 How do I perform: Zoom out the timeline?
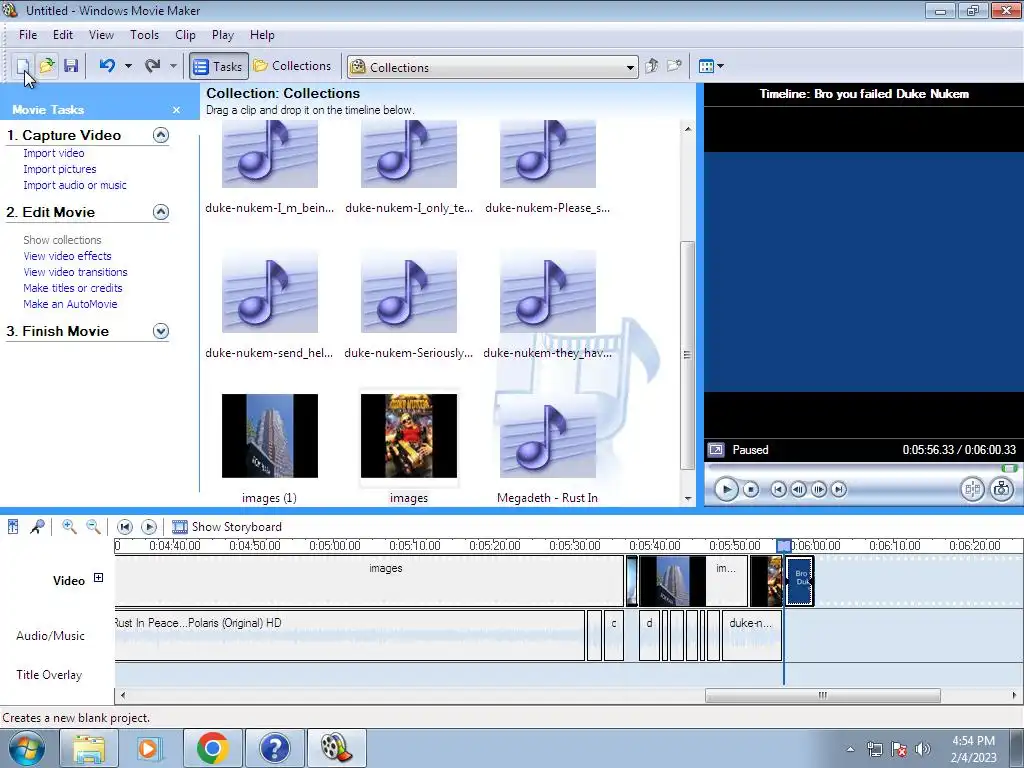(93, 526)
